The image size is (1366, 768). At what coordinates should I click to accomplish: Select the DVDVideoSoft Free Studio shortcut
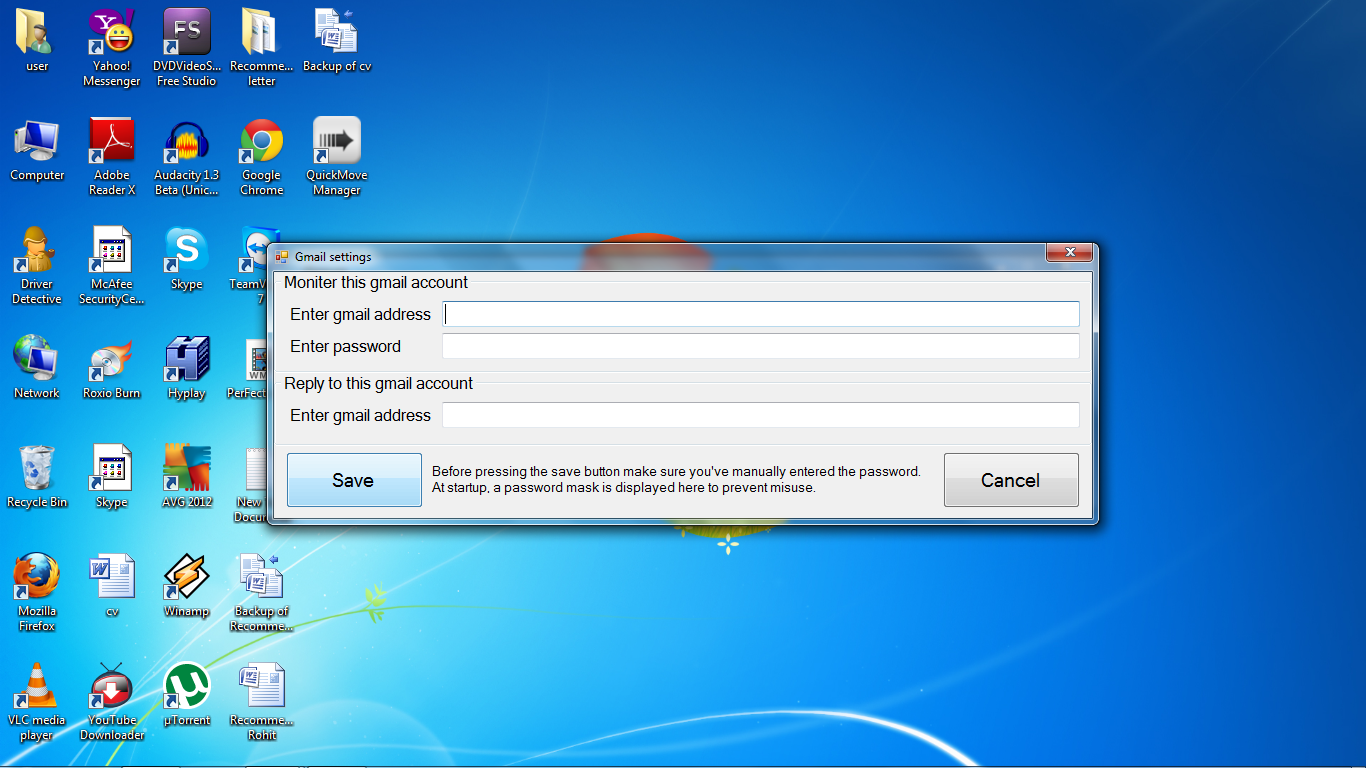pyautogui.click(x=186, y=48)
